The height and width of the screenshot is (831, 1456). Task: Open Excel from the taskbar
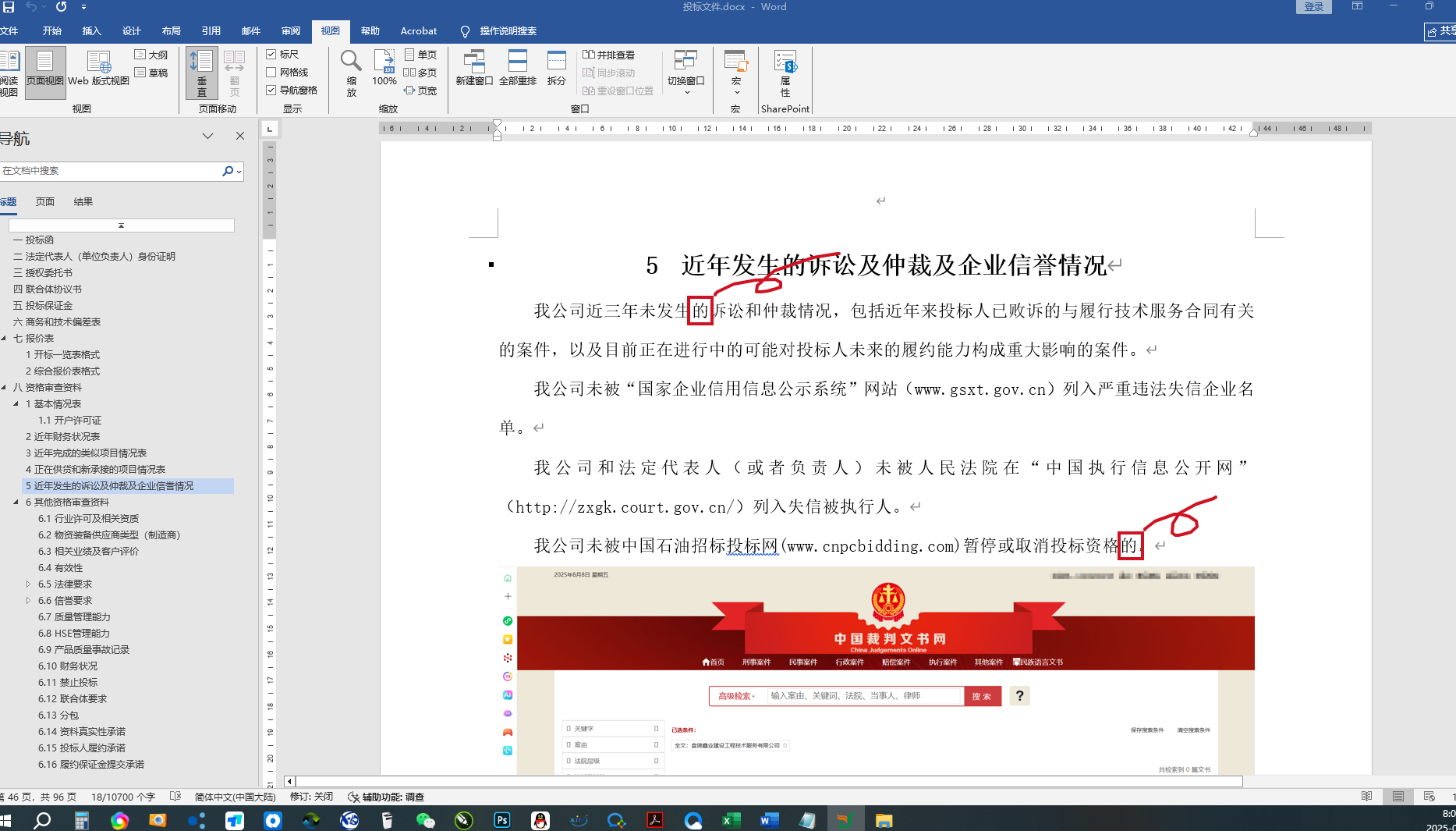click(732, 820)
